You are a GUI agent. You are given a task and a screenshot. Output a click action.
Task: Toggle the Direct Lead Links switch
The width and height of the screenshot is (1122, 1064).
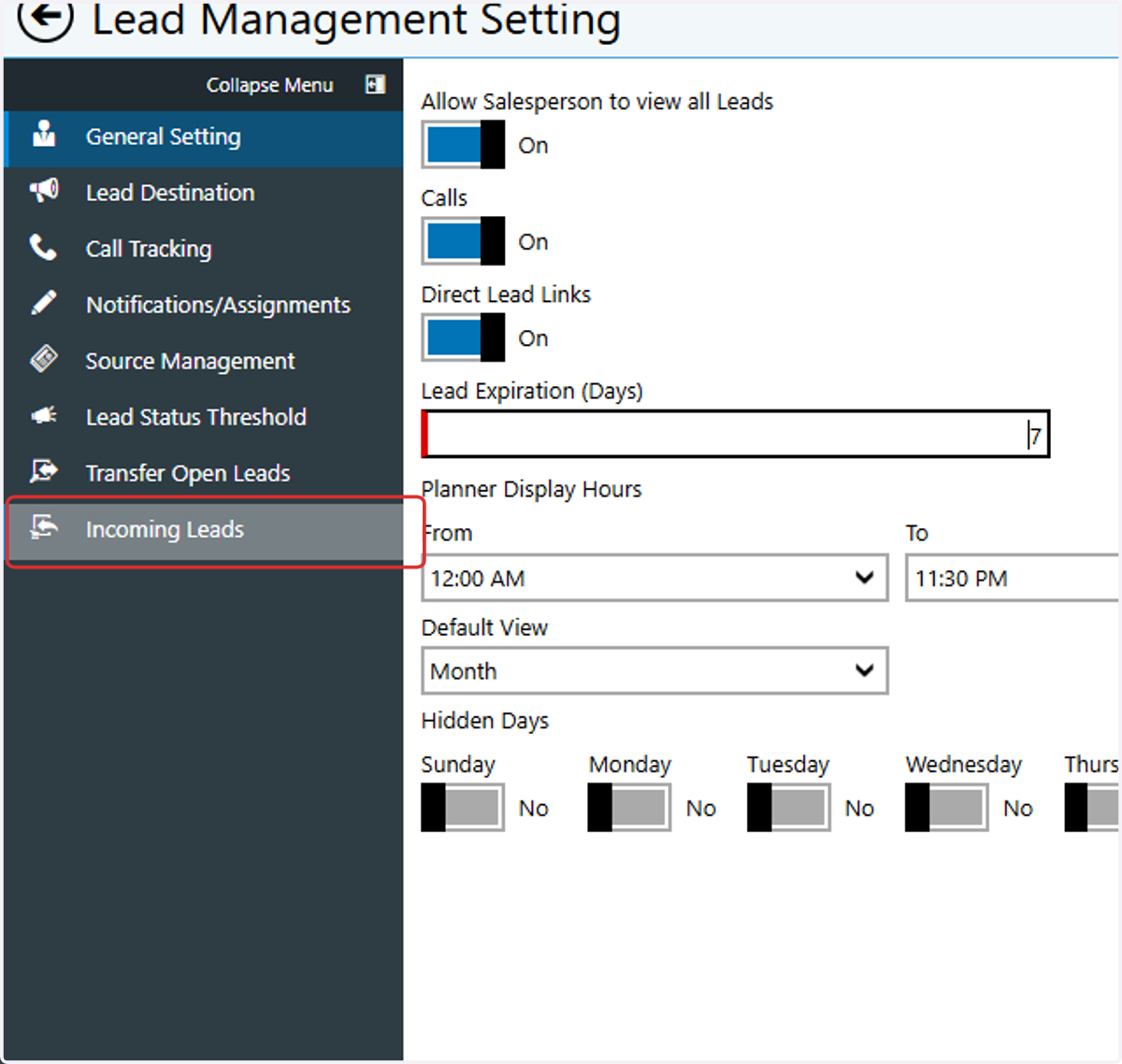[x=463, y=338]
